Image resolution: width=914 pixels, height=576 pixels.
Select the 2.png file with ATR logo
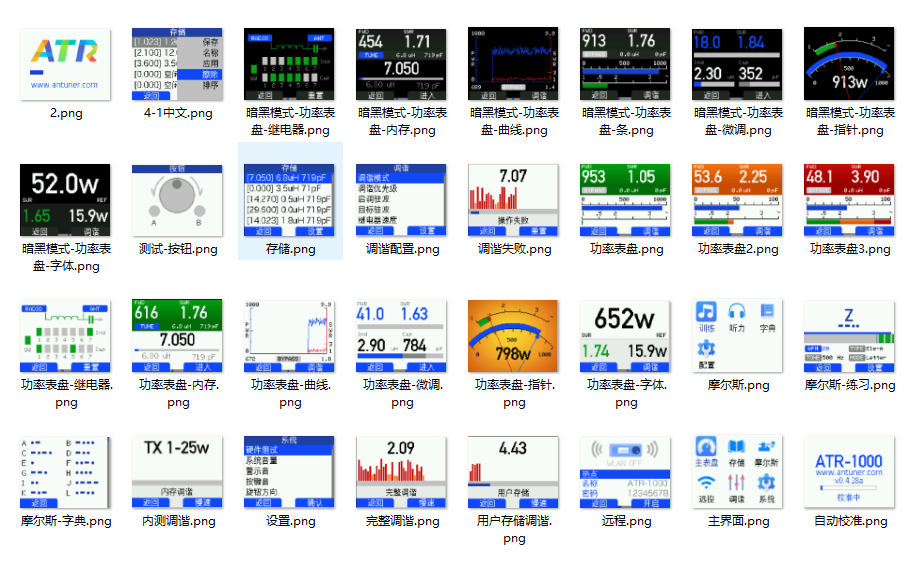65,64
